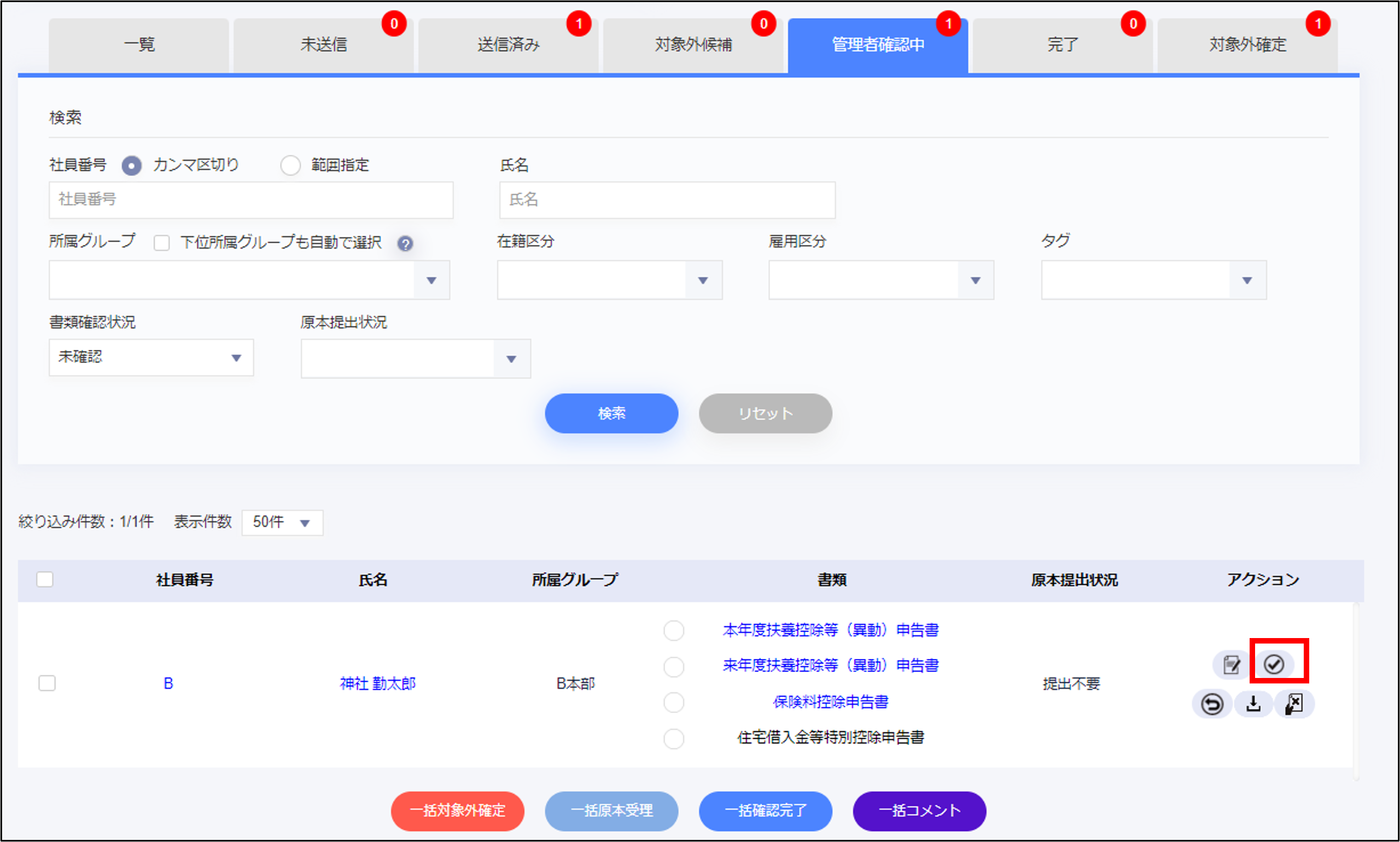Click into the 氏名 input field
This screenshot has height=842, width=1400.
coord(667,200)
